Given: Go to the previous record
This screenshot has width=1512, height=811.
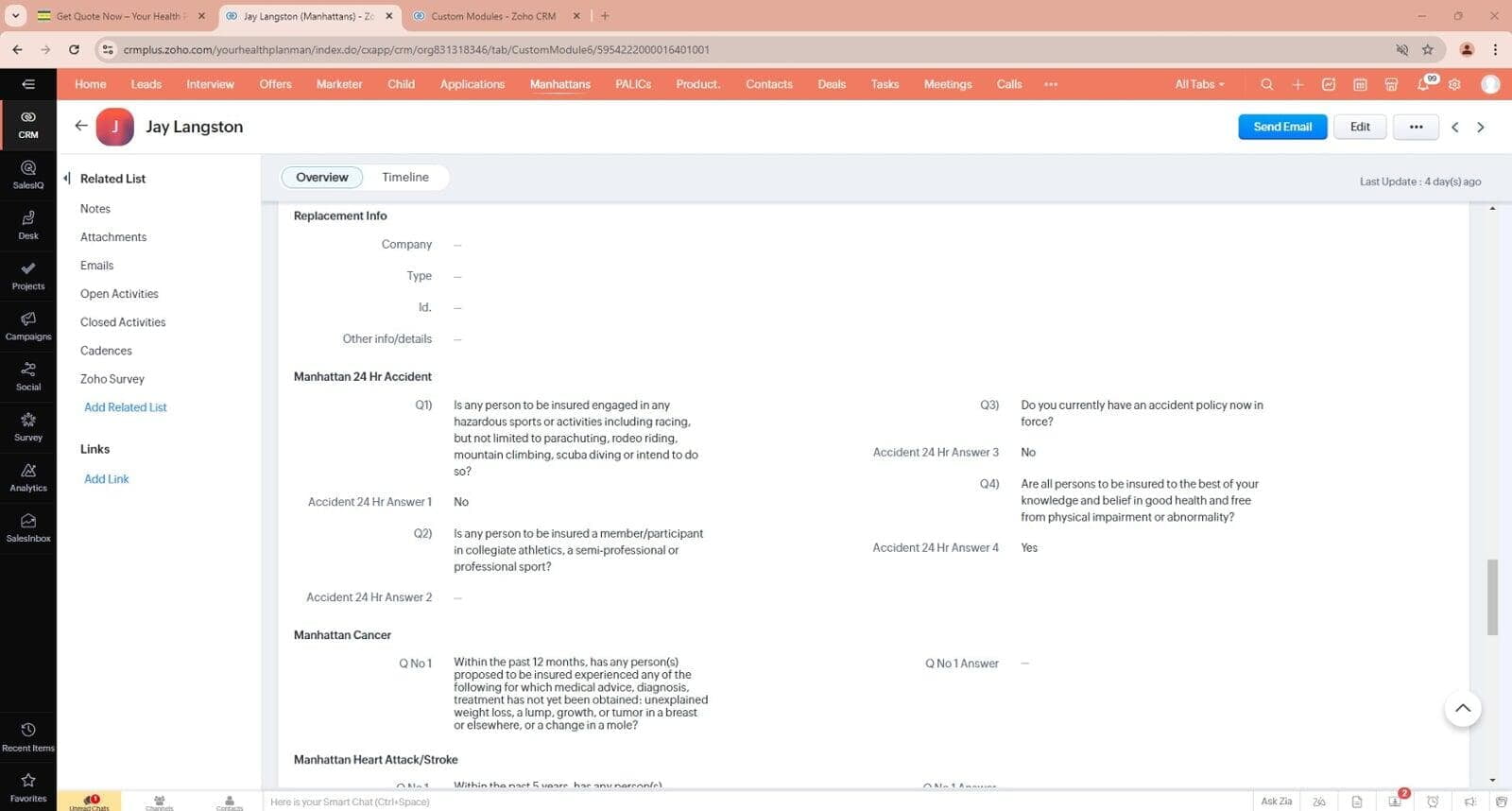Looking at the screenshot, I should coord(1455,127).
